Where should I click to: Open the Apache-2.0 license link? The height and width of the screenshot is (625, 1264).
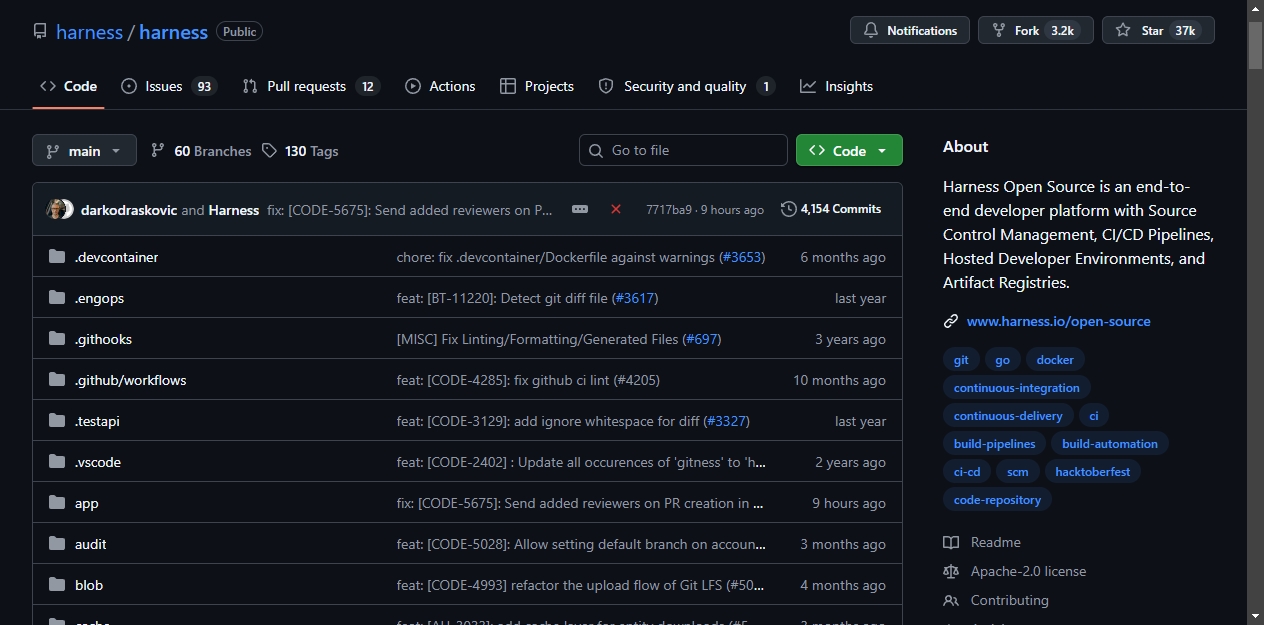(1014, 571)
